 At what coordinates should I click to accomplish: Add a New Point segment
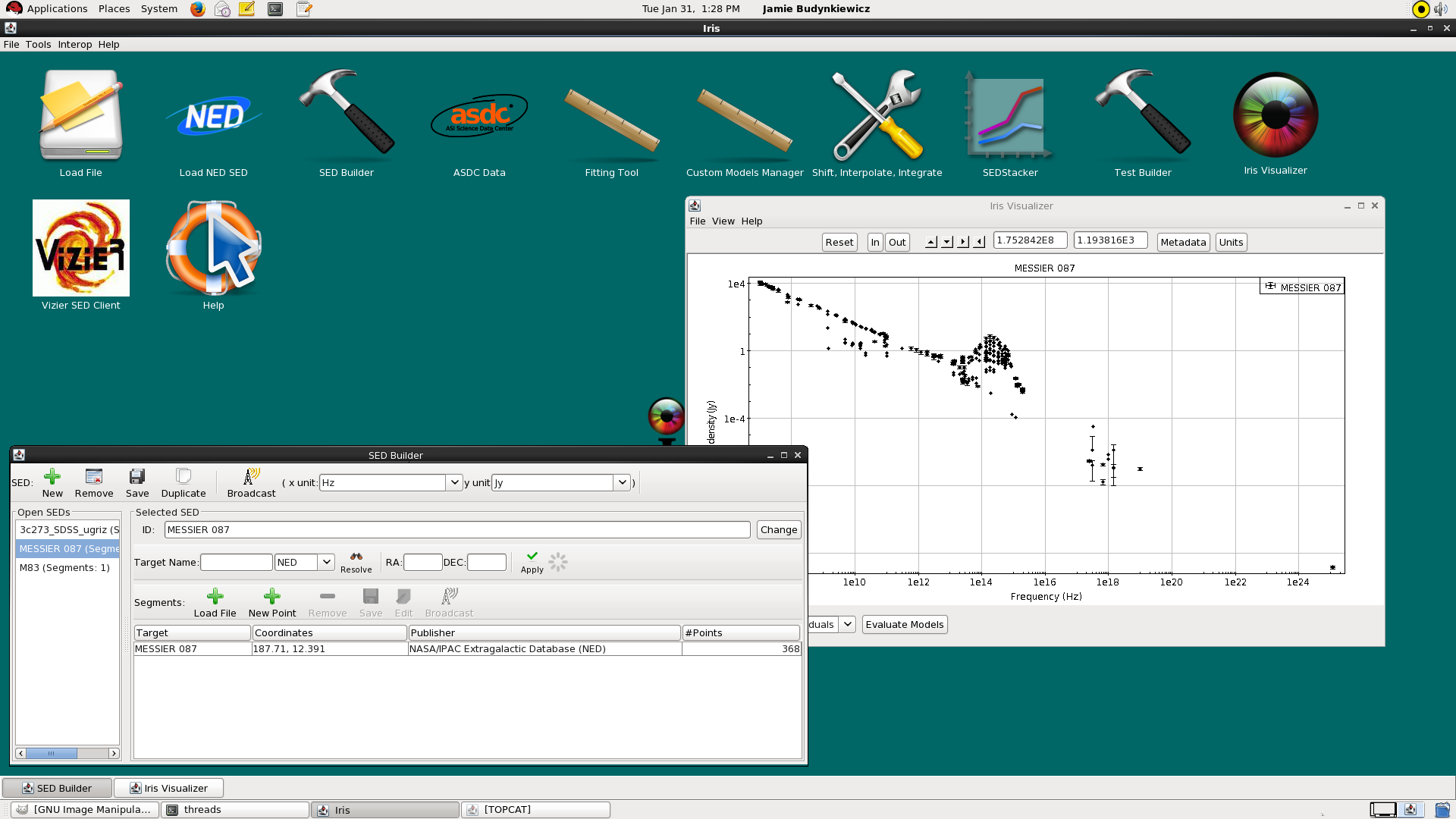272,603
